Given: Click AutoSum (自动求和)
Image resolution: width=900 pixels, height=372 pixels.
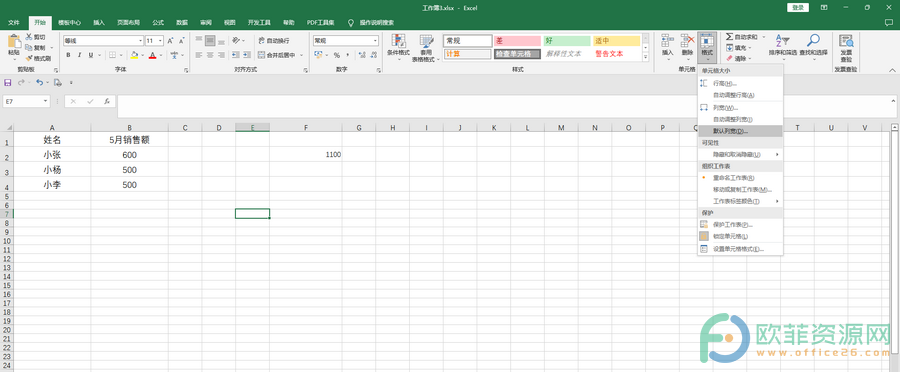Looking at the screenshot, I should pyautogui.click(x=742, y=37).
